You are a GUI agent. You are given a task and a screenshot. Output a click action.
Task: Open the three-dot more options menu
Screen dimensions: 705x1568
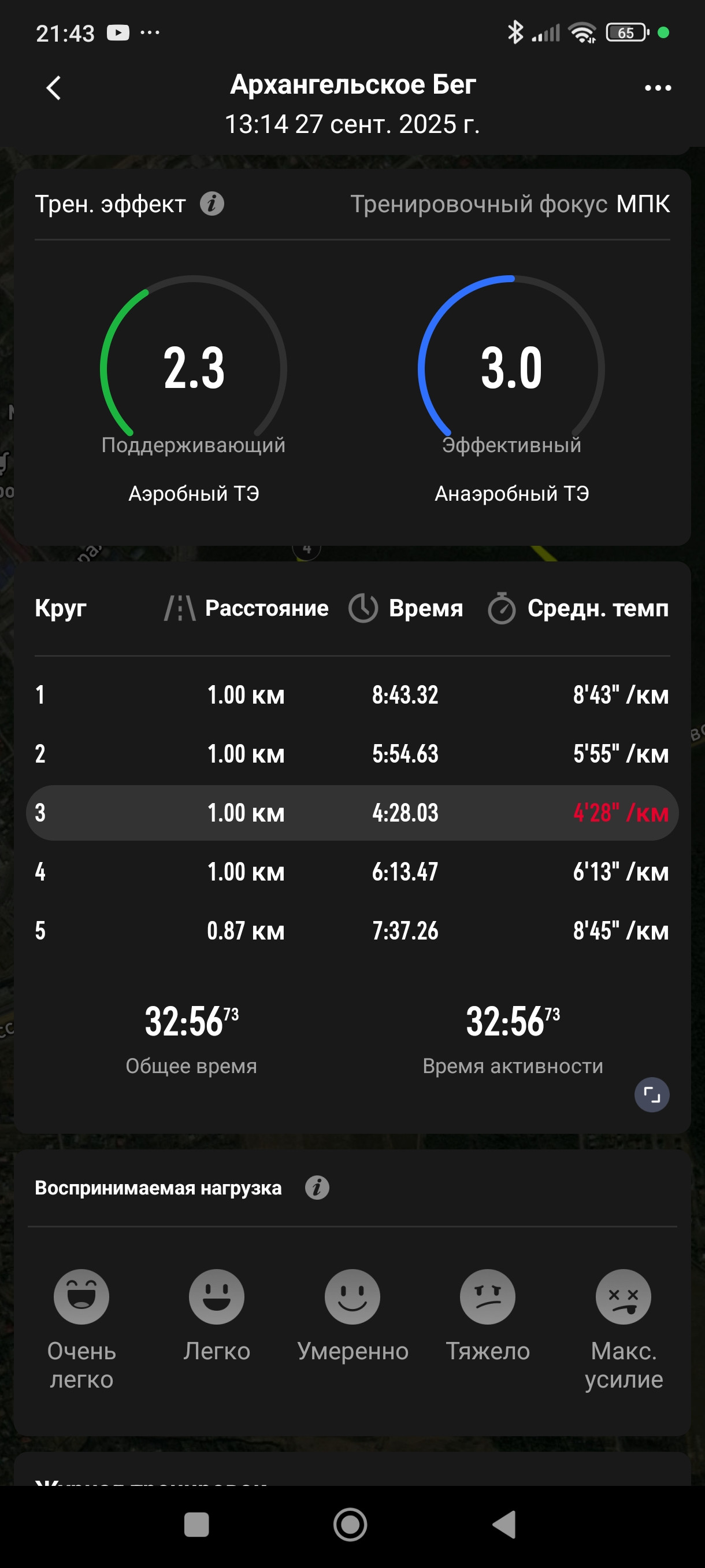[658, 88]
